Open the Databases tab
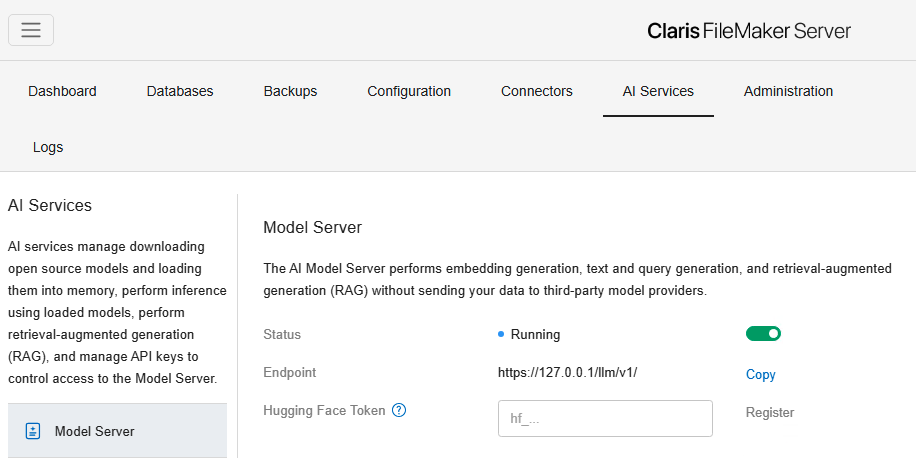916x458 pixels. 180,91
